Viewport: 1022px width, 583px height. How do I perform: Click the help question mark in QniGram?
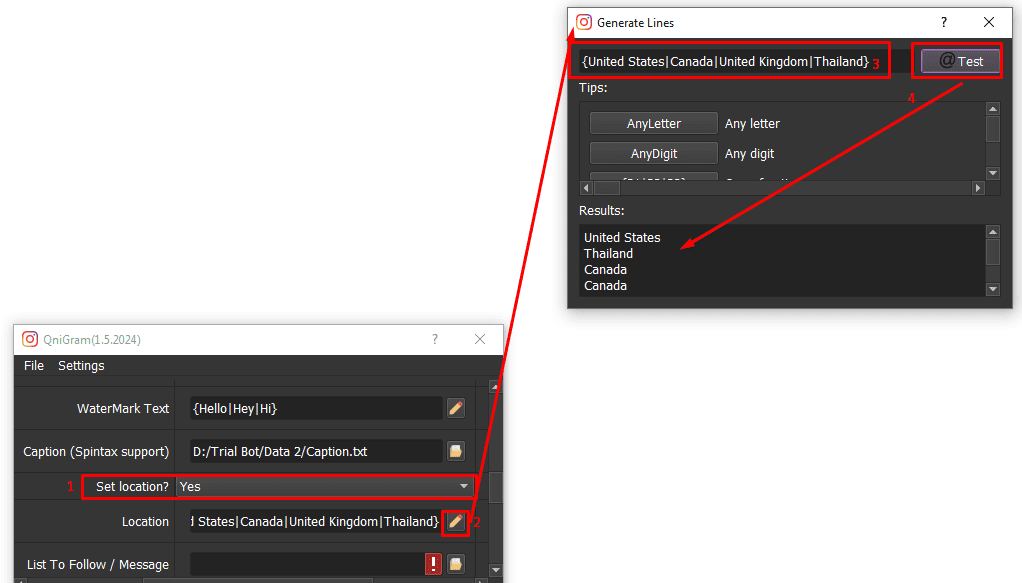[435, 339]
